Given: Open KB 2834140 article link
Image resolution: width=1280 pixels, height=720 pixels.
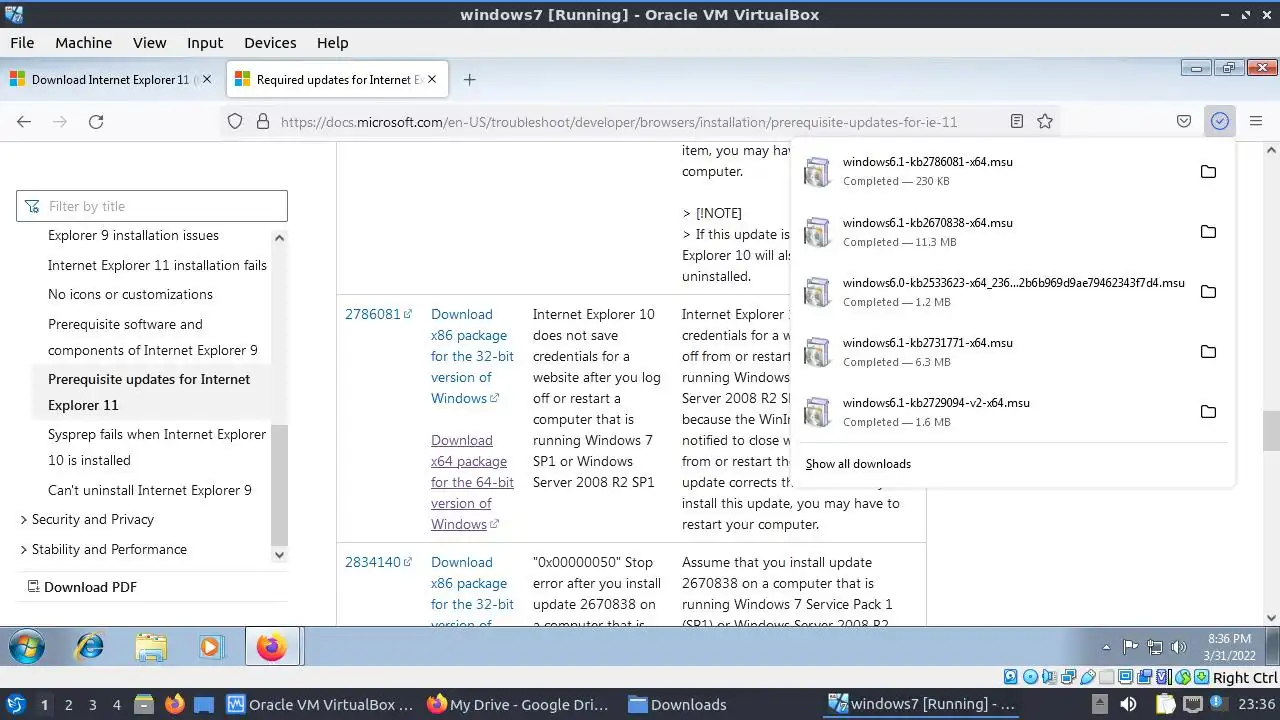Looking at the screenshot, I should coord(378,562).
